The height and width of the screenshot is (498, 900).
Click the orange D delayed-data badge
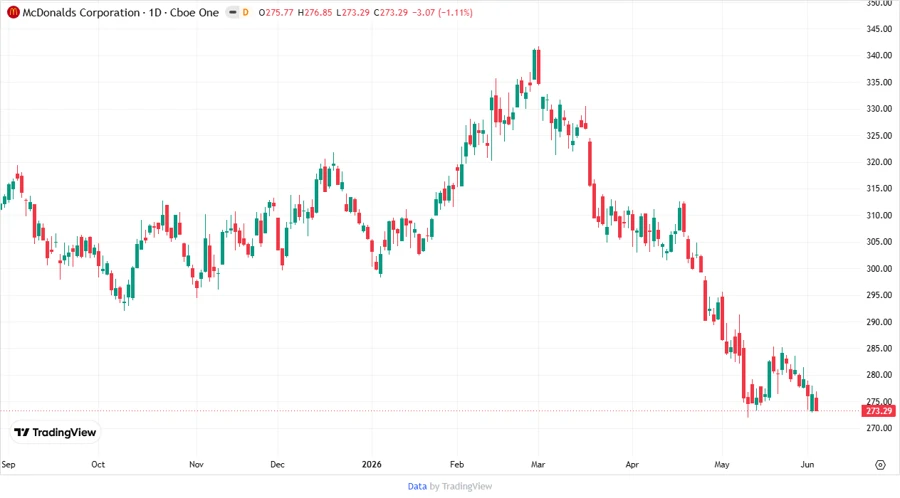pyautogui.click(x=246, y=13)
